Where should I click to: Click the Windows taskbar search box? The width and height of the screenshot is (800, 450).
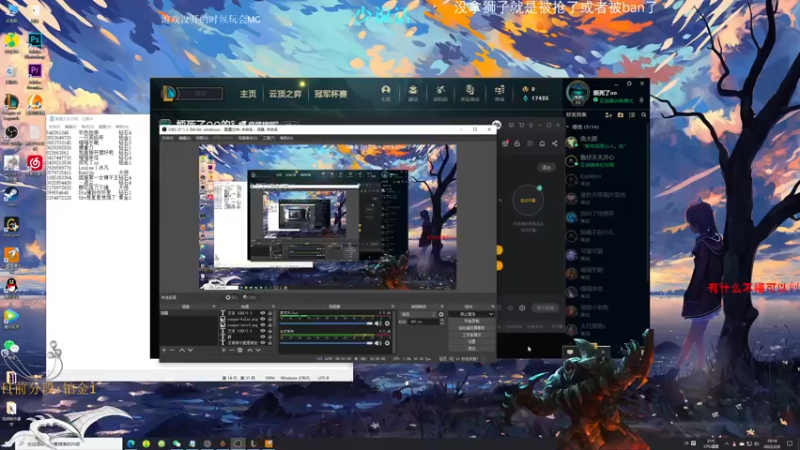pos(69,444)
